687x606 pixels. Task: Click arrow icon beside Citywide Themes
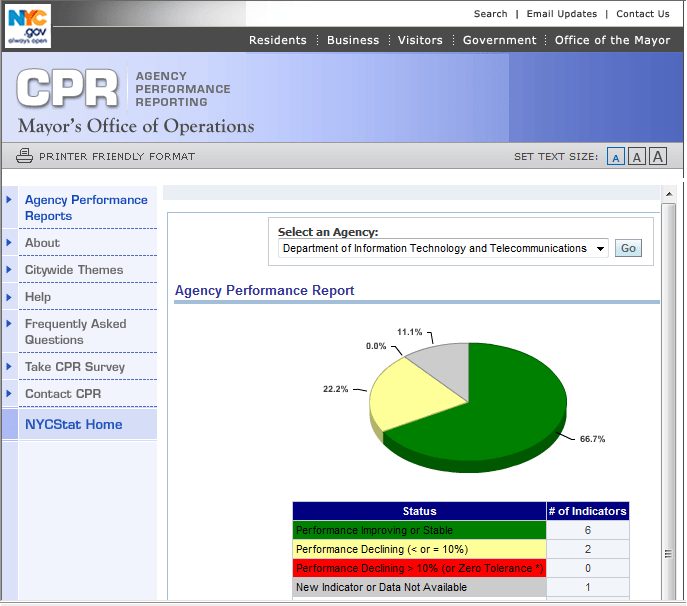(9, 269)
